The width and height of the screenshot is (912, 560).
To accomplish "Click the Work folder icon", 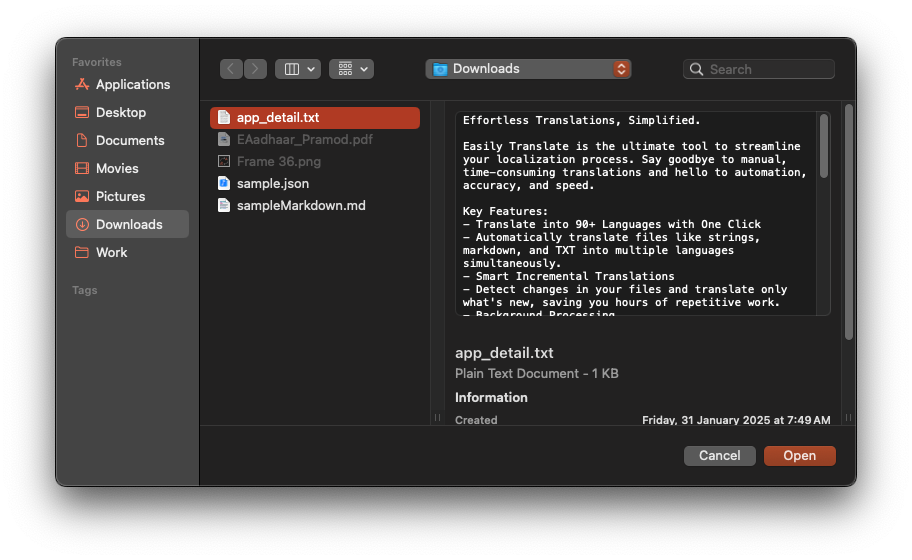I will 82,252.
